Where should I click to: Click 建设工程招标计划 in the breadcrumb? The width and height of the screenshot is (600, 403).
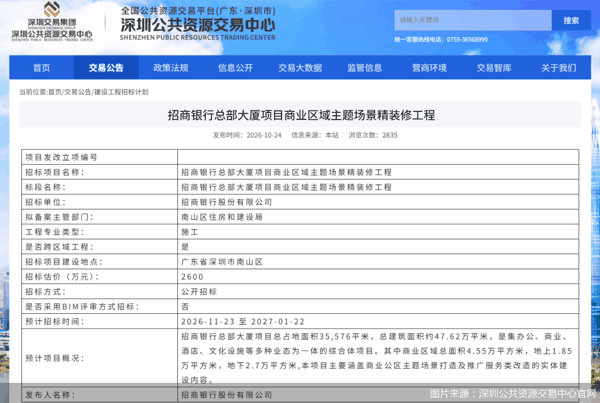121,92
